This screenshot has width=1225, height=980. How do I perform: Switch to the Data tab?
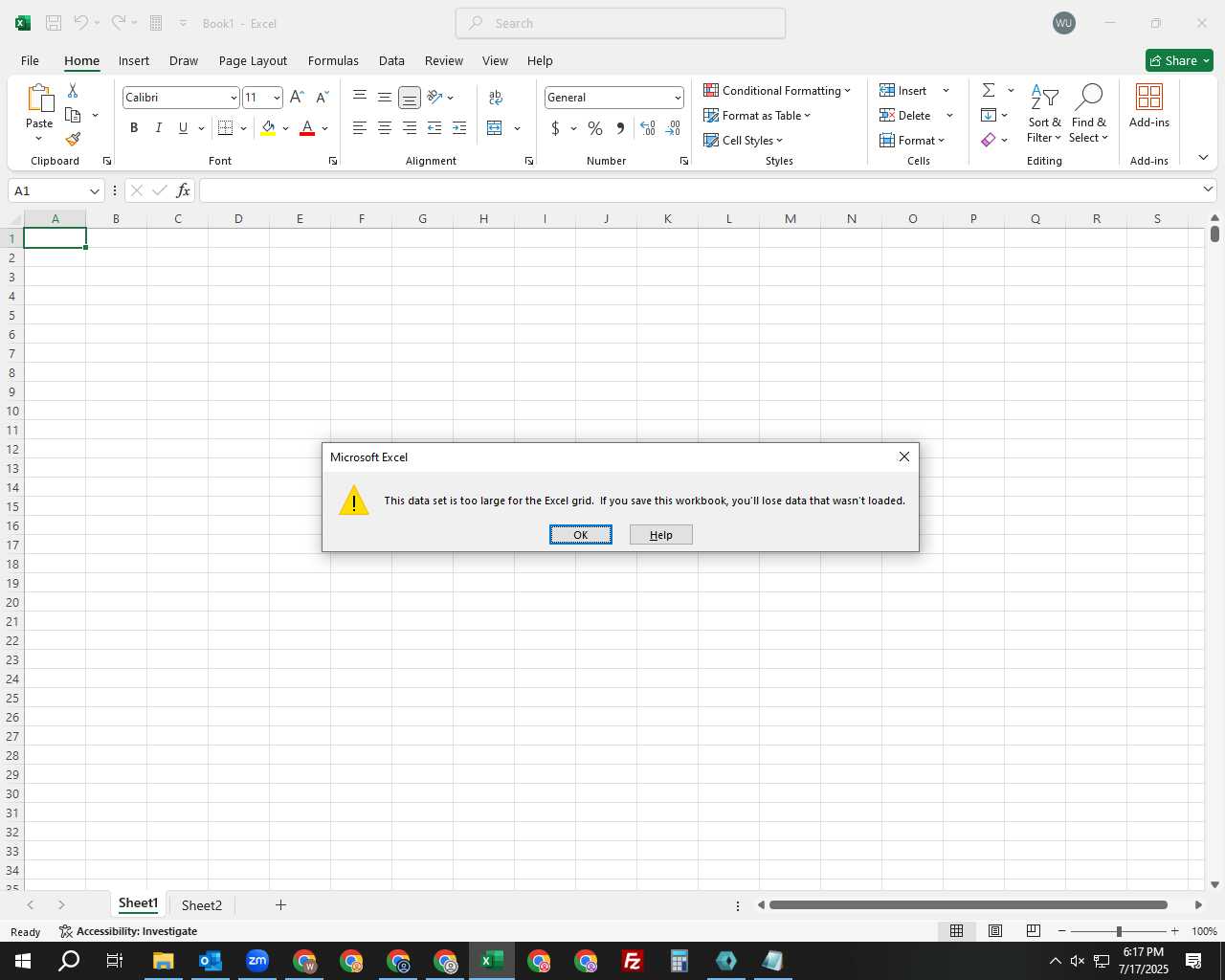click(x=391, y=60)
